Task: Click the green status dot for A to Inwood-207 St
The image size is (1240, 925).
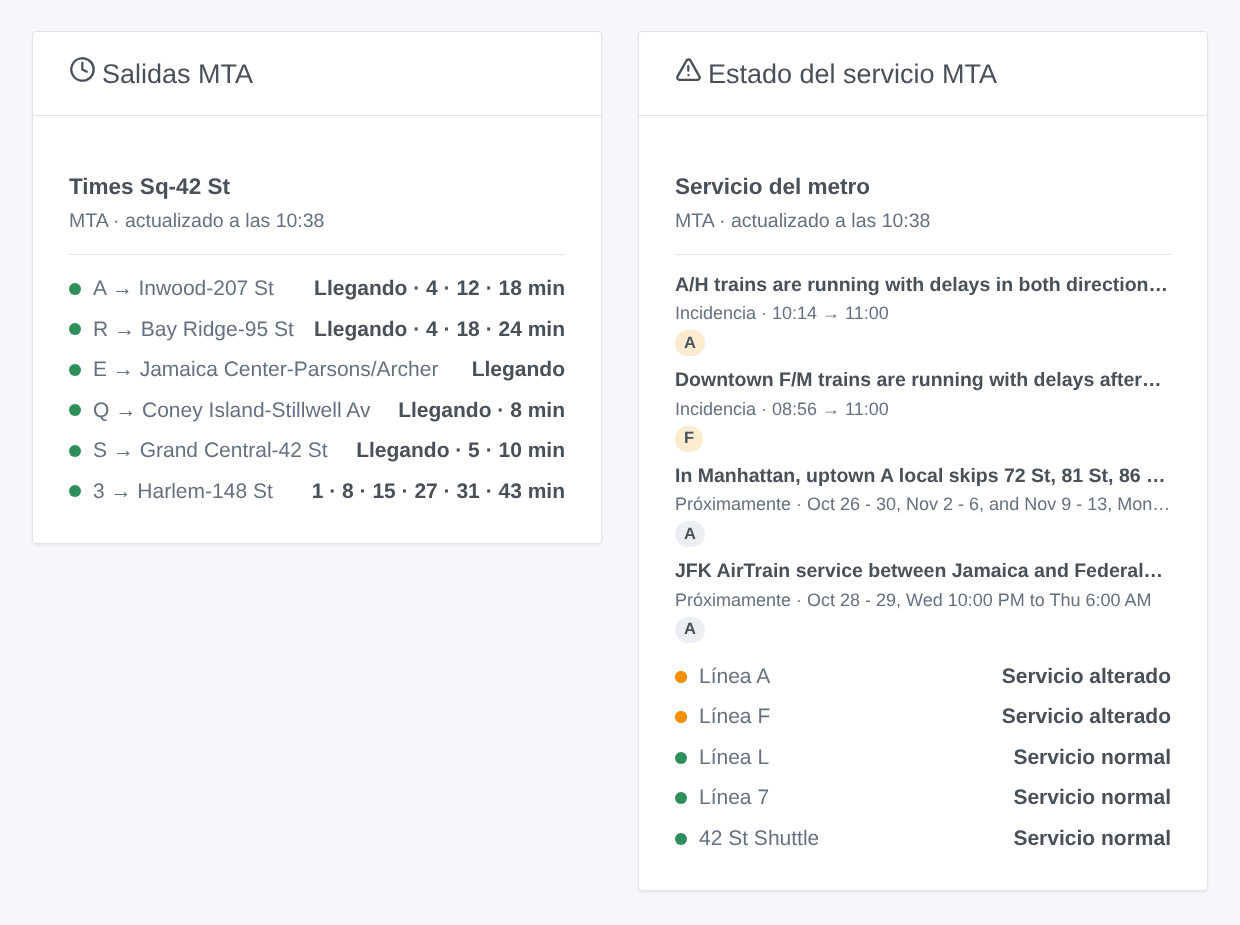Action: tap(75, 289)
